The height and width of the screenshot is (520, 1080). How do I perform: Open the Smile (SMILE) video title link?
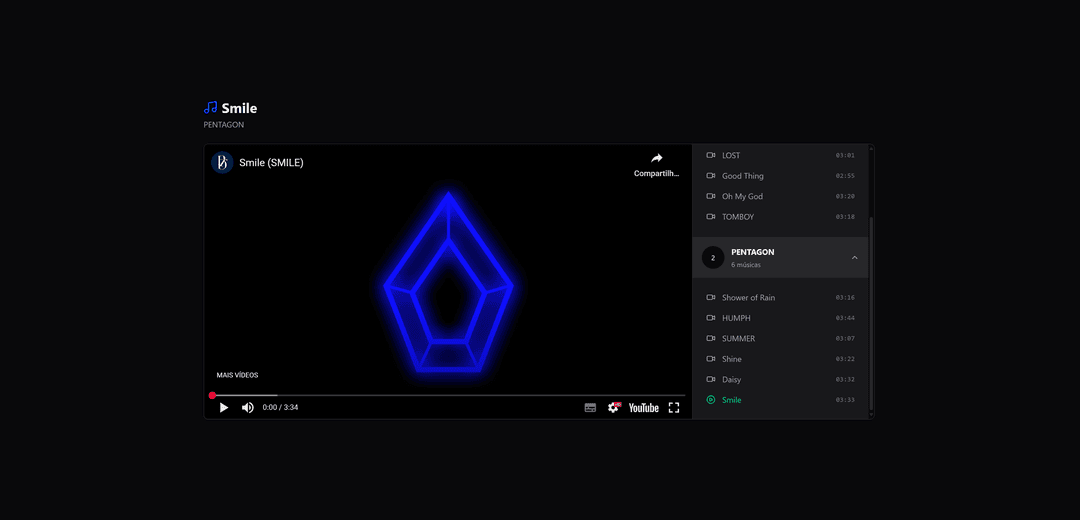click(x=271, y=163)
